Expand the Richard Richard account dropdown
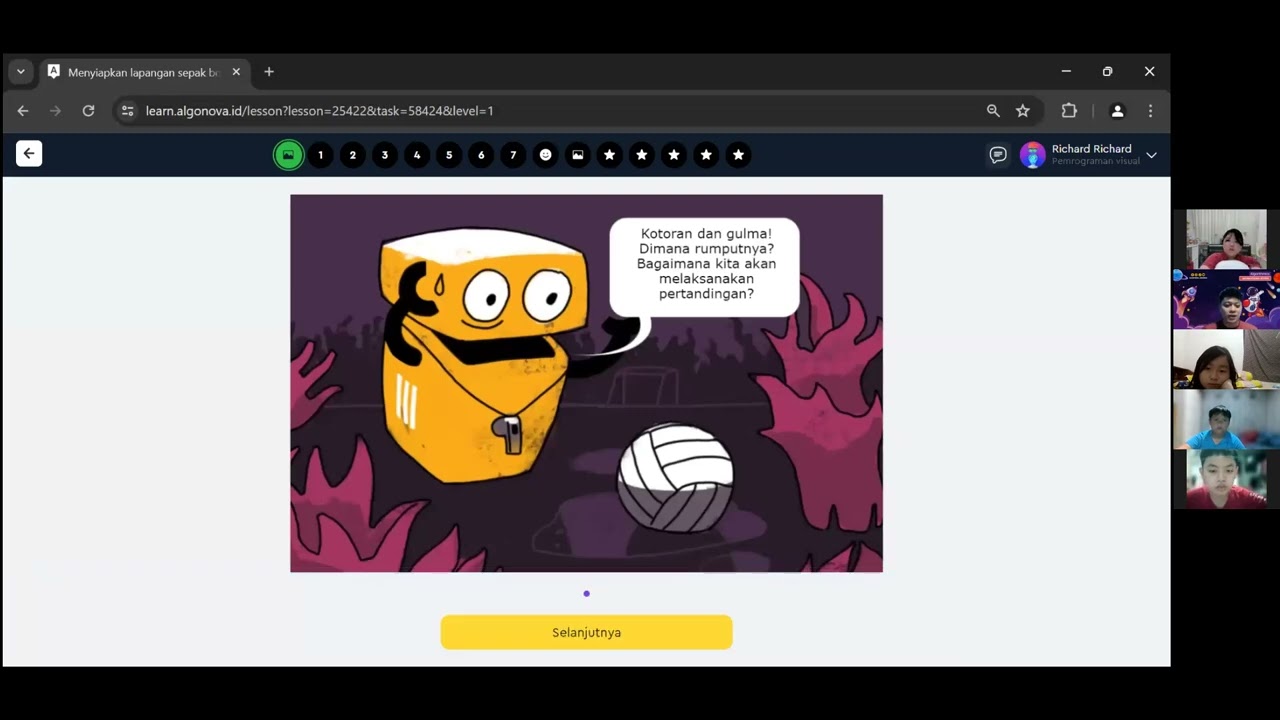Screen dimensions: 1280x720 [1152, 155]
